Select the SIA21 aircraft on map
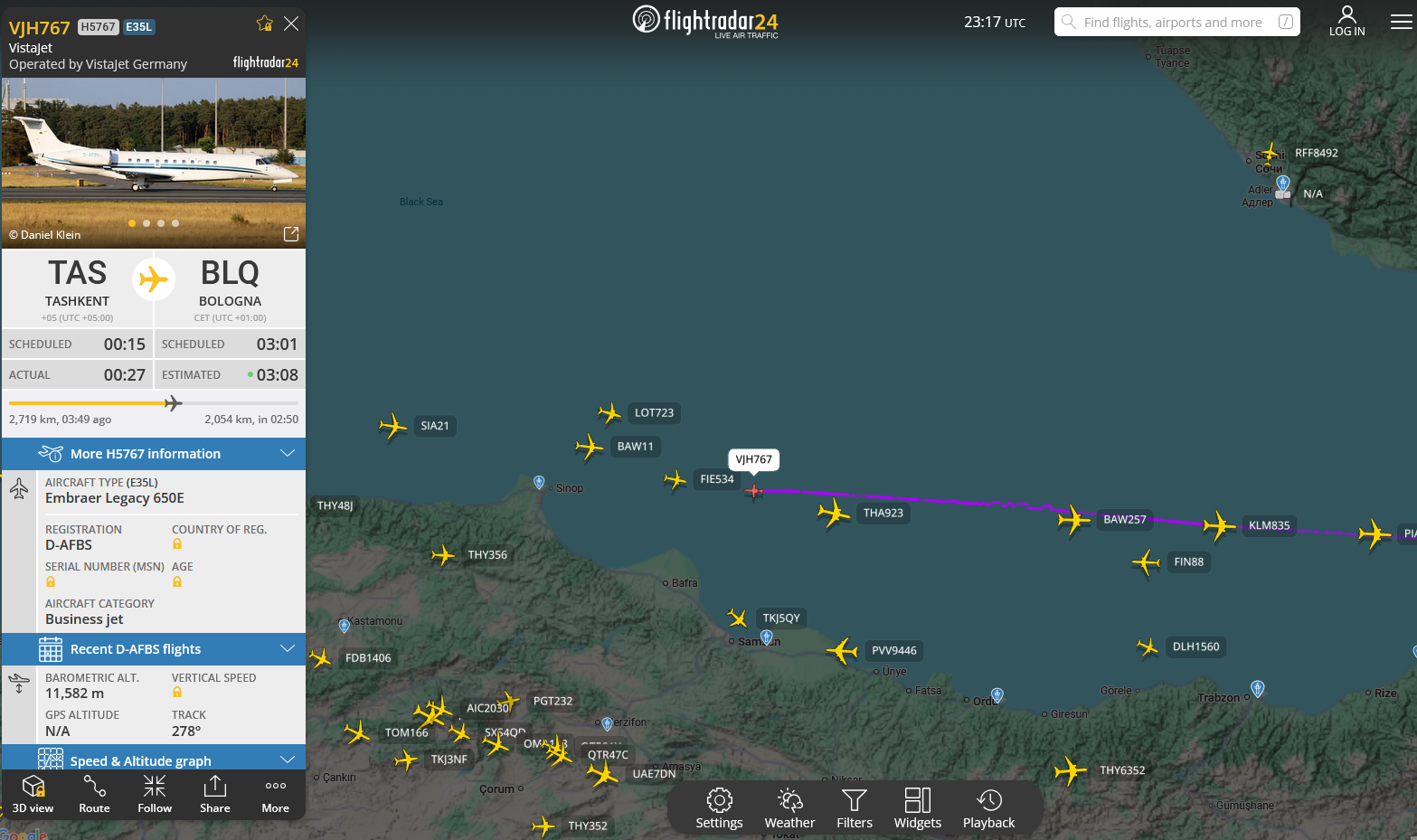 (392, 426)
